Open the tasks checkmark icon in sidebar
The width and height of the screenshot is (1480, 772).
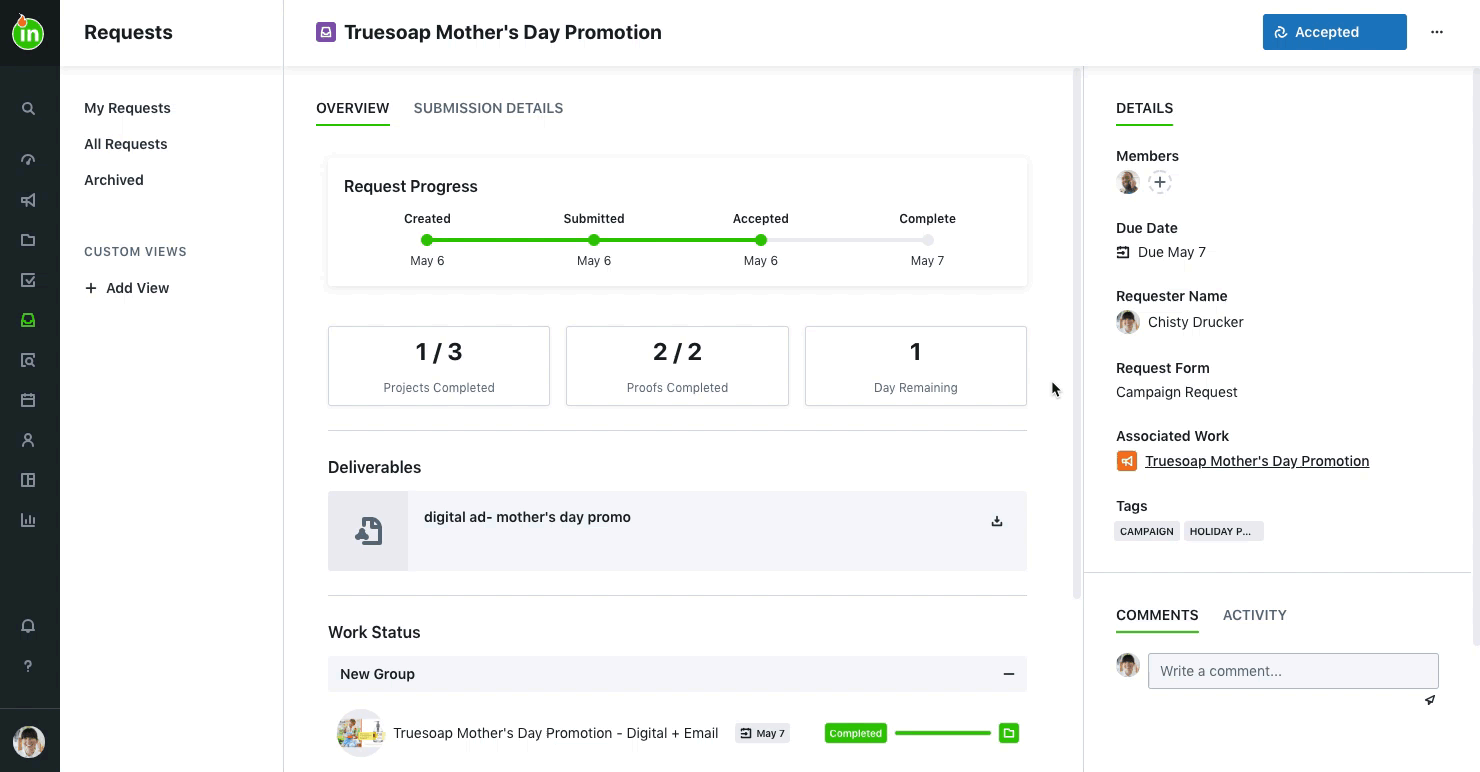coord(28,280)
